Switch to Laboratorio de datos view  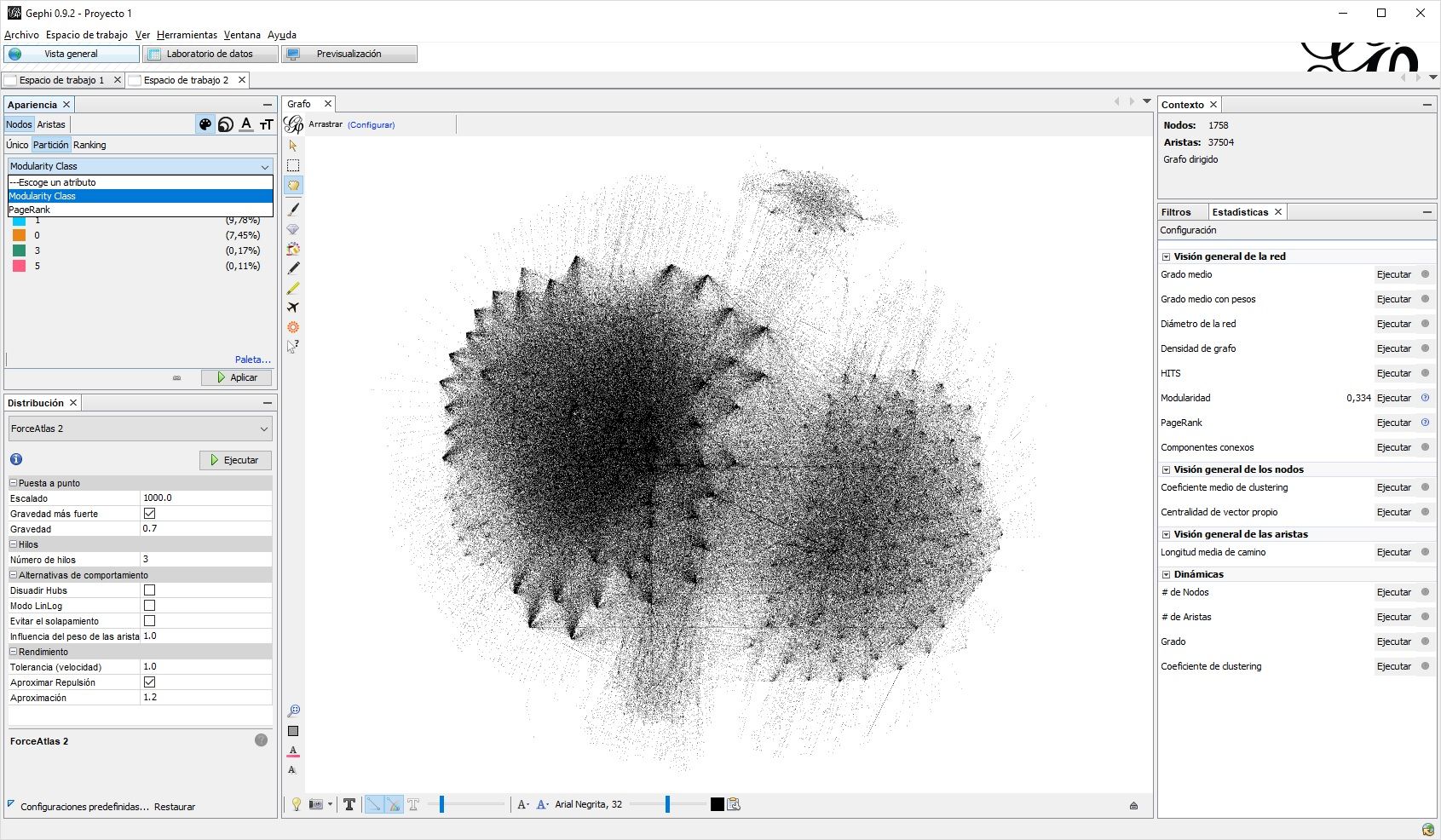tap(210, 54)
